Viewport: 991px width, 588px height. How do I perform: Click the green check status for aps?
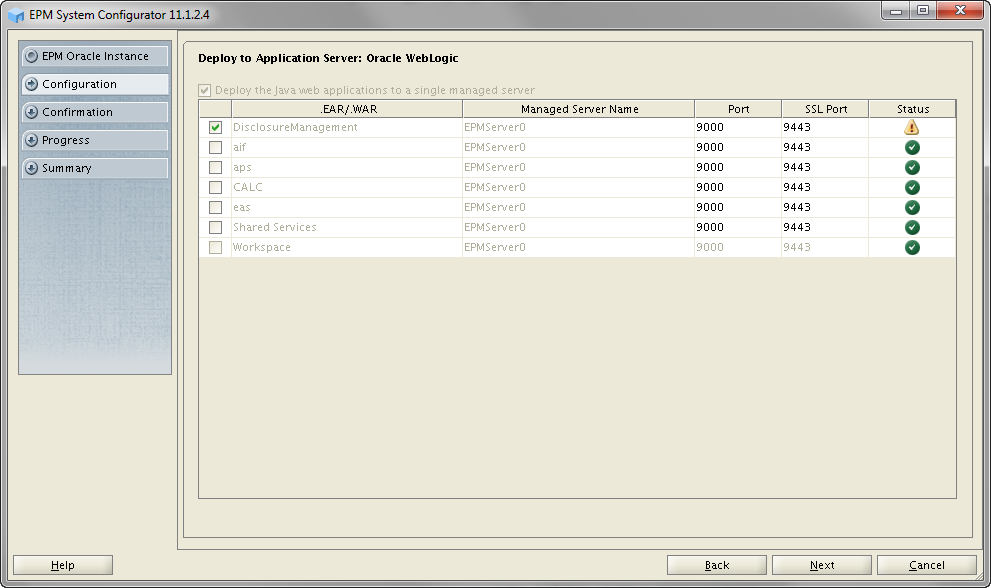912,168
